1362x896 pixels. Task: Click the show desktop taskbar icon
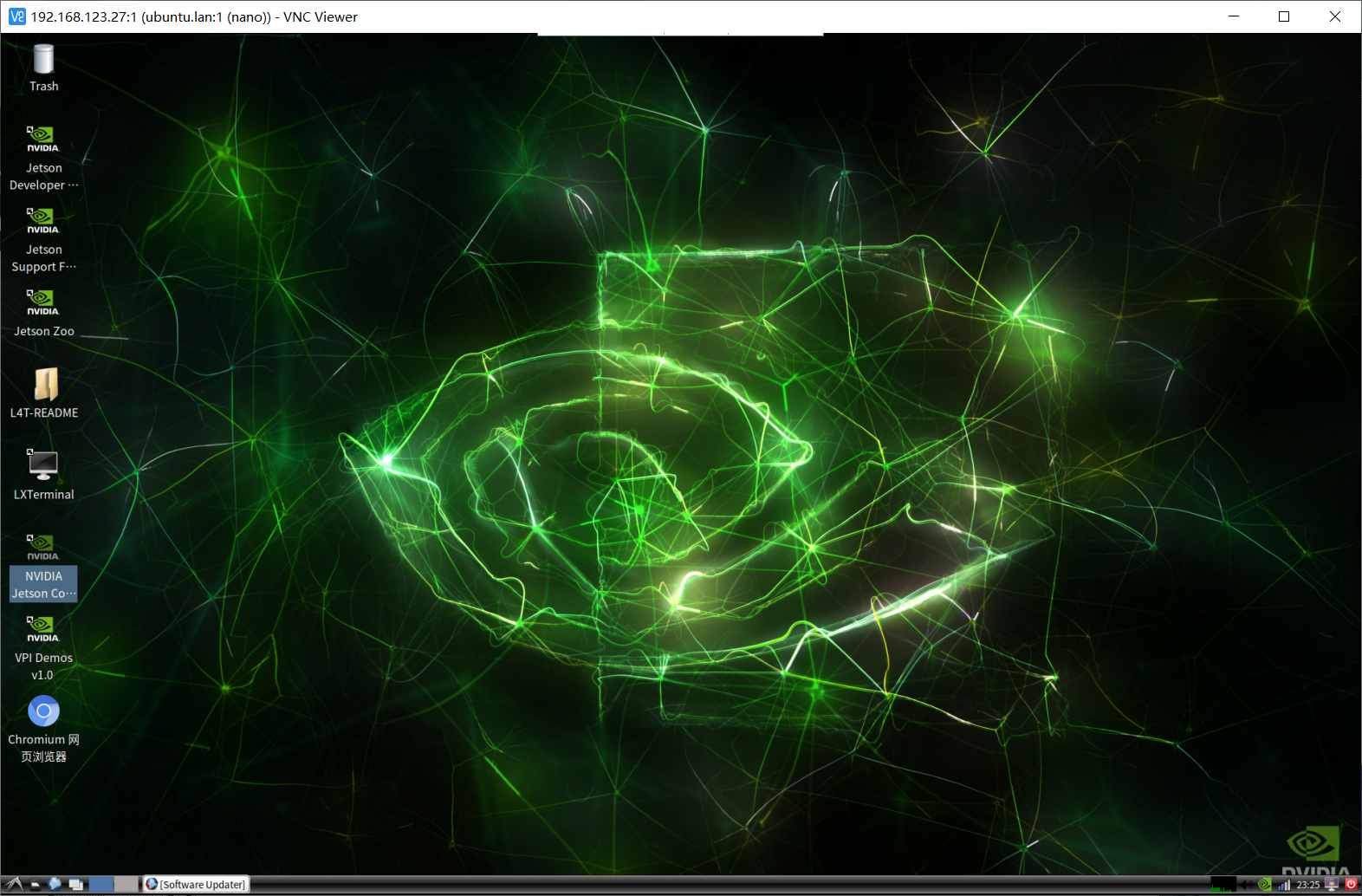(76, 884)
